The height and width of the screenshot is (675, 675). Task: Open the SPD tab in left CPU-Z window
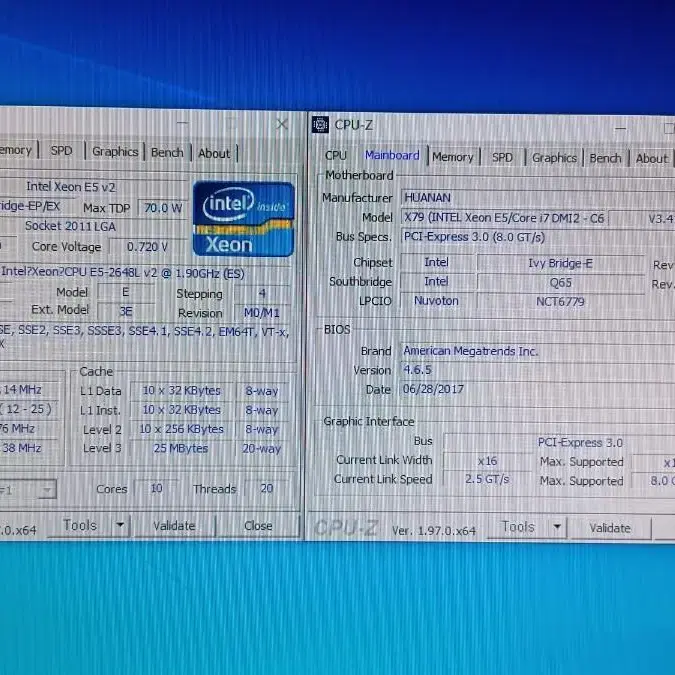click(61, 151)
